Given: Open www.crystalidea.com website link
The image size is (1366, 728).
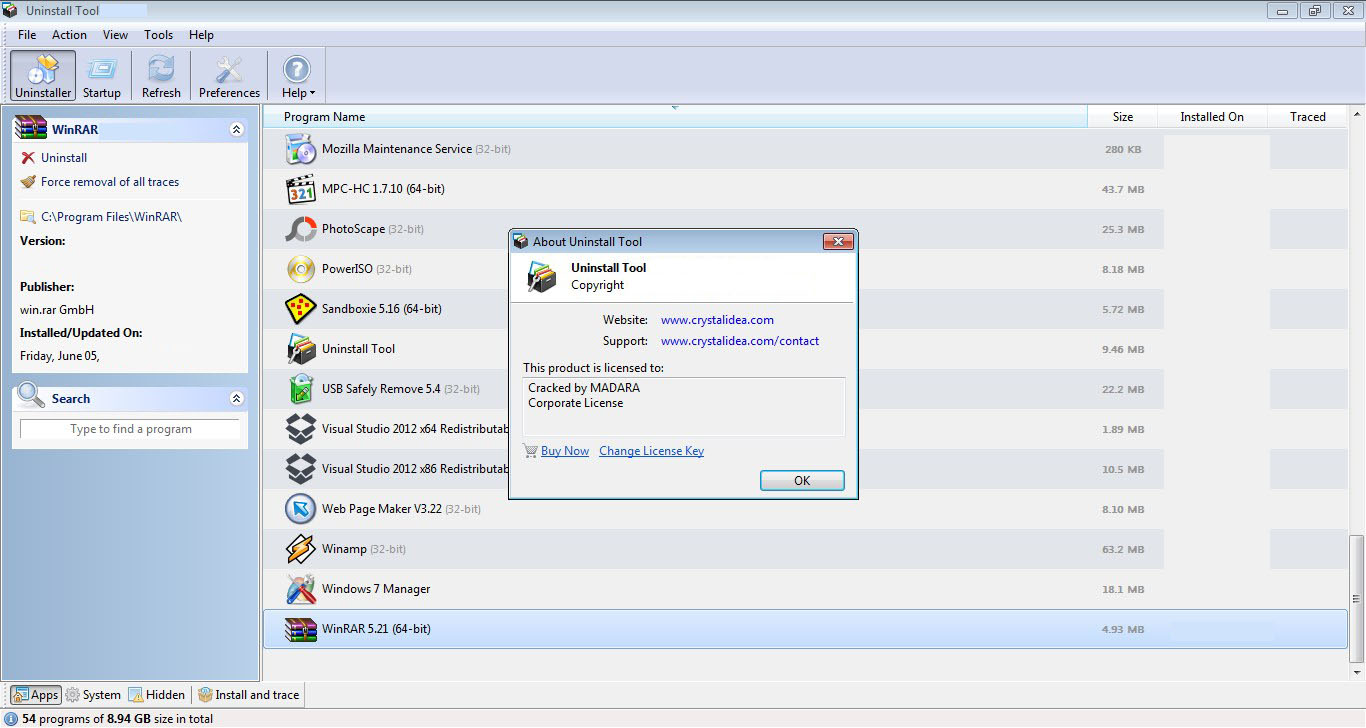Looking at the screenshot, I should pos(717,320).
